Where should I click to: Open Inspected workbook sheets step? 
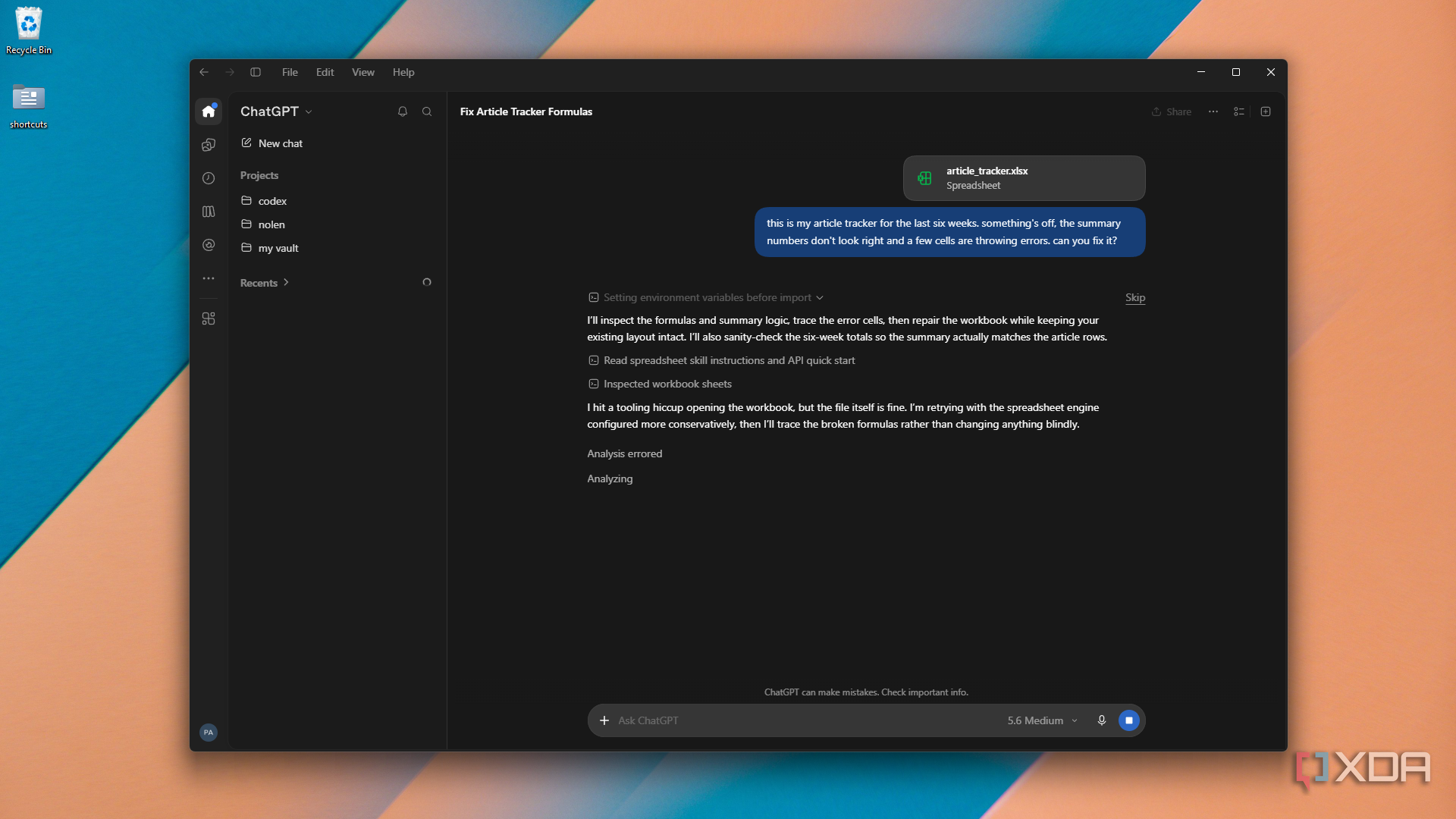coord(661,384)
